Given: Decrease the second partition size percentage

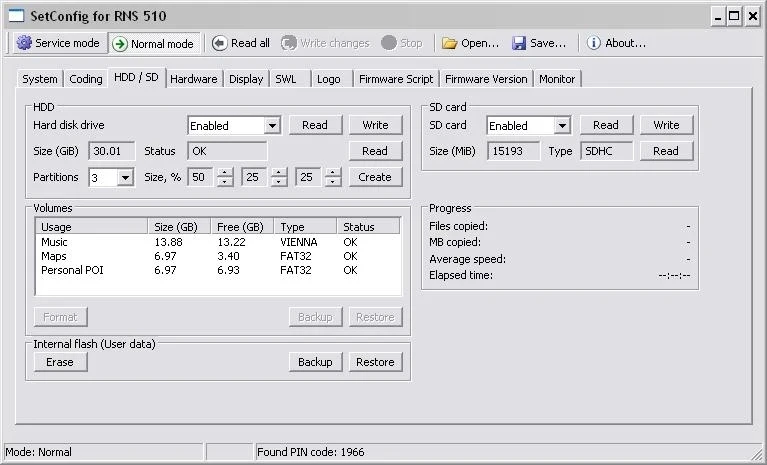Looking at the screenshot, I should (278, 182).
